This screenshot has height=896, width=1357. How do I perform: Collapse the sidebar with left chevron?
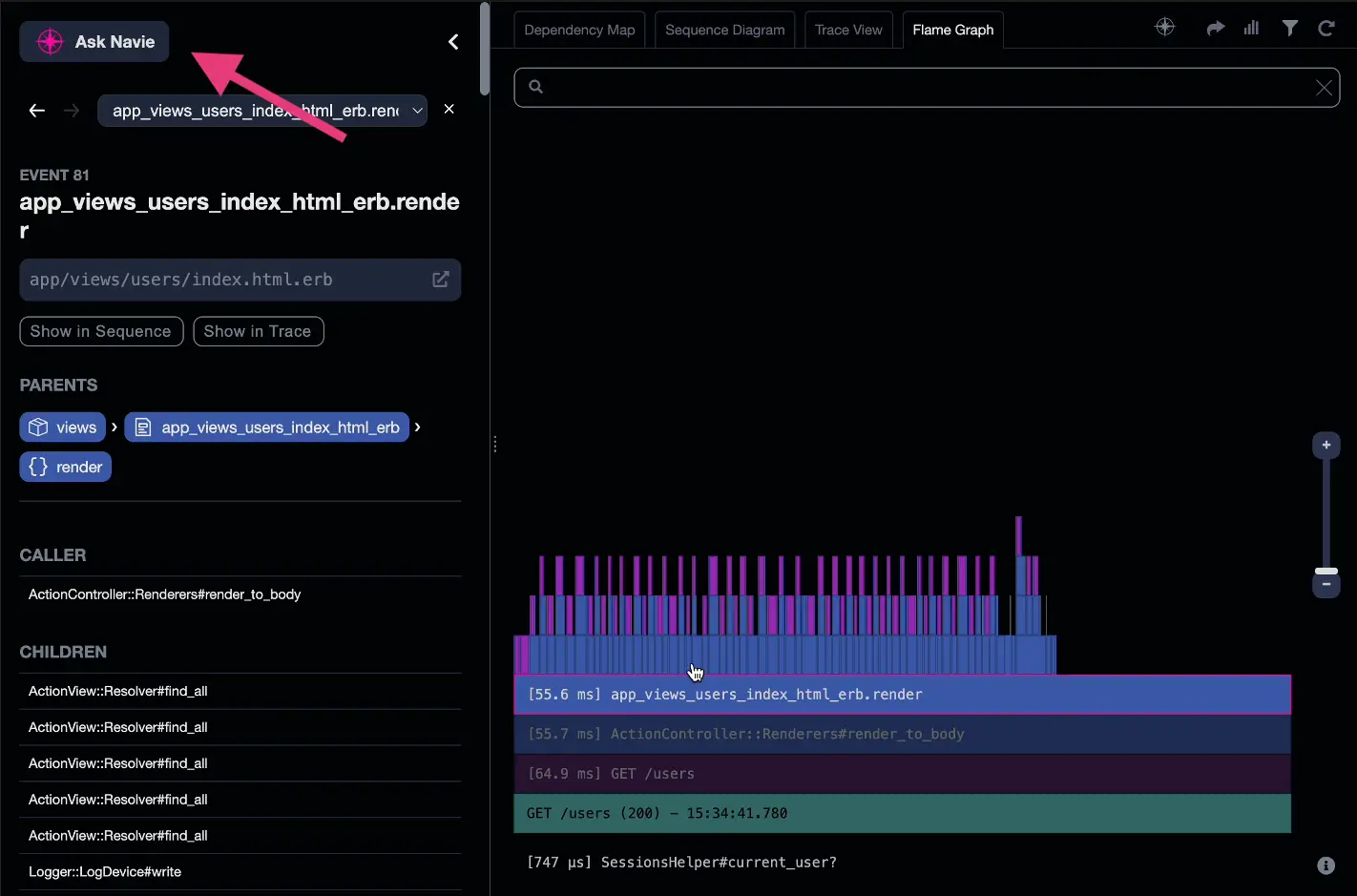point(453,42)
